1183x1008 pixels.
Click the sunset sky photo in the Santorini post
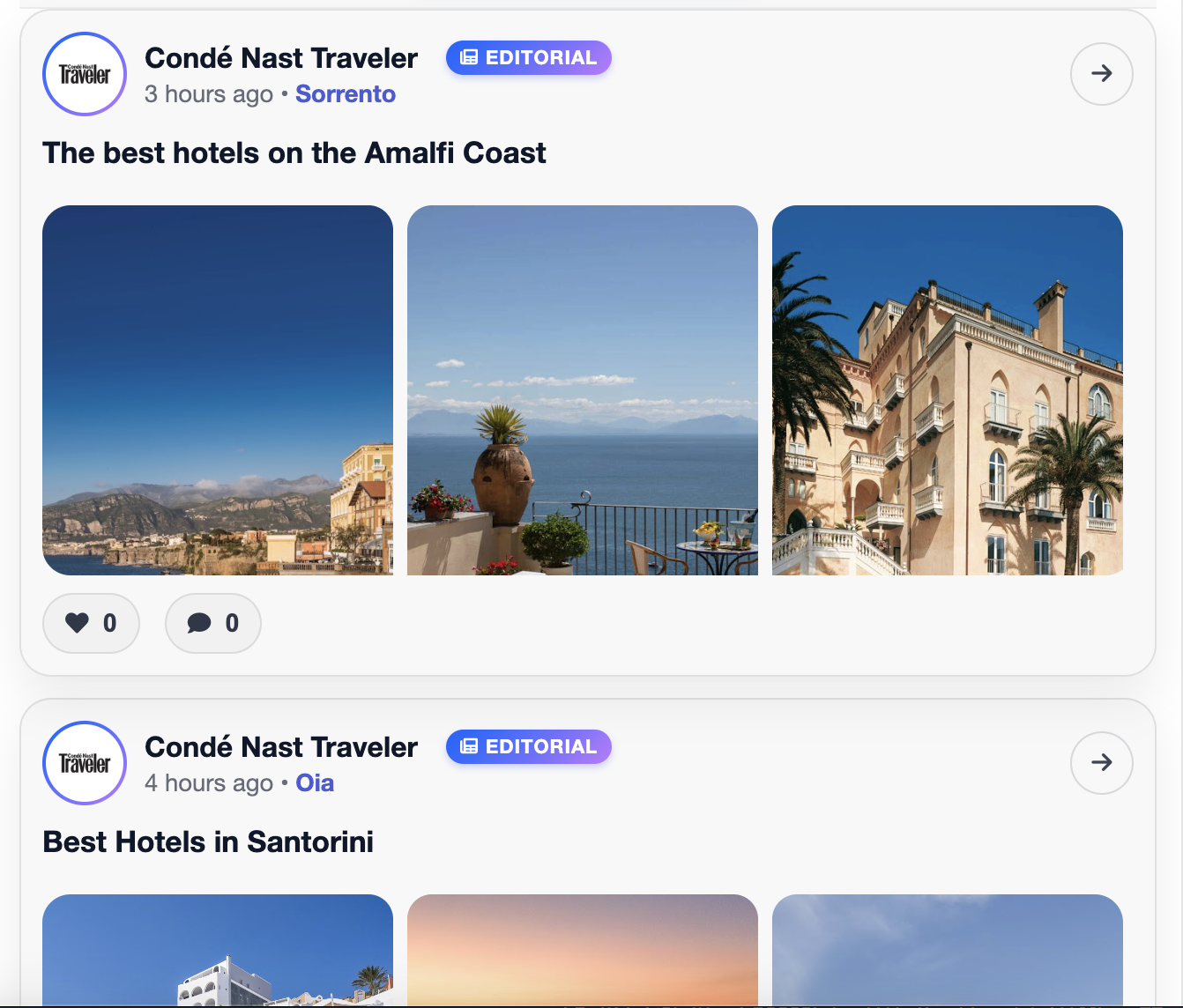click(582, 952)
